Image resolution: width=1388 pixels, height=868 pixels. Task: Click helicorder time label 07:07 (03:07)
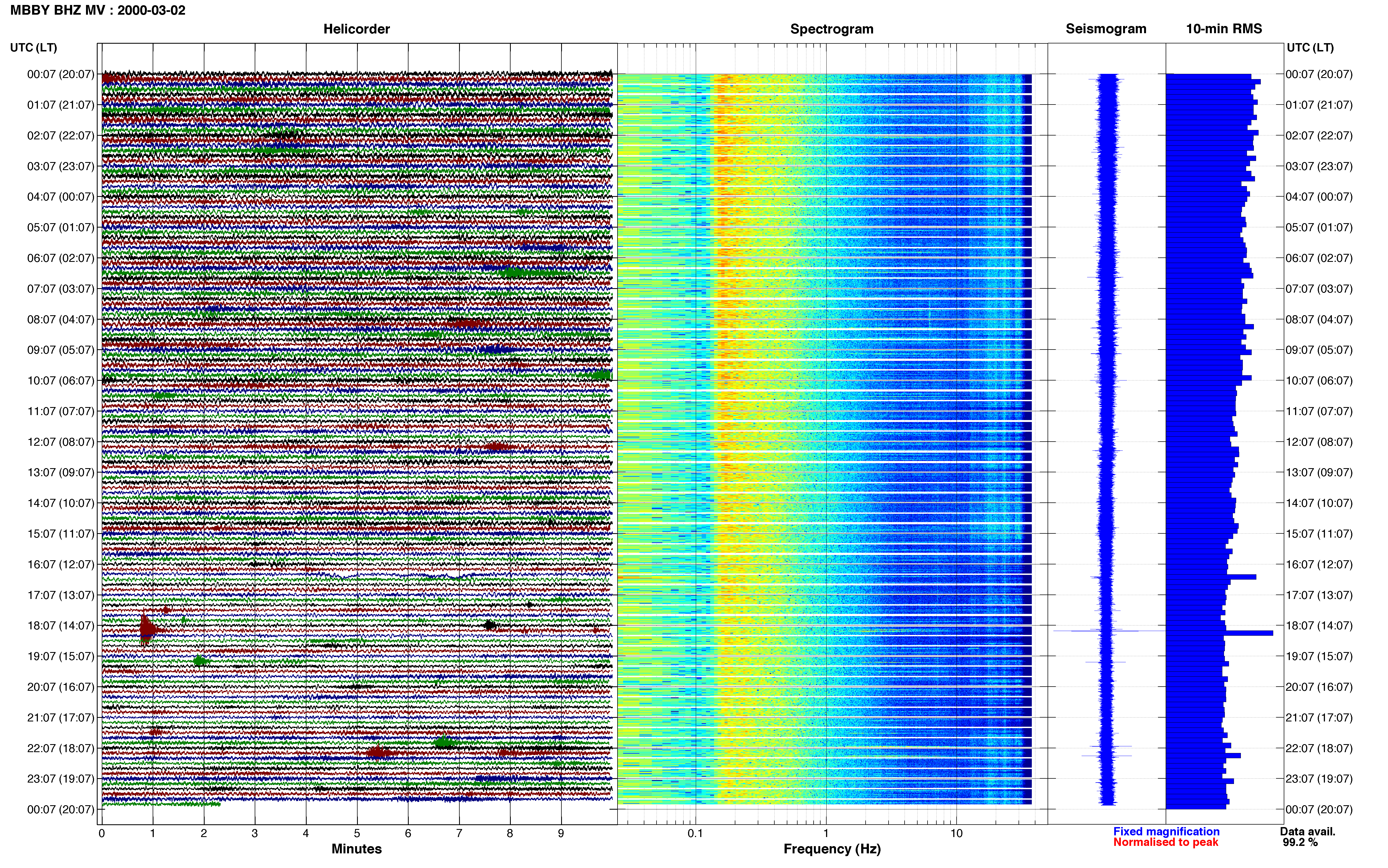point(60,289)
